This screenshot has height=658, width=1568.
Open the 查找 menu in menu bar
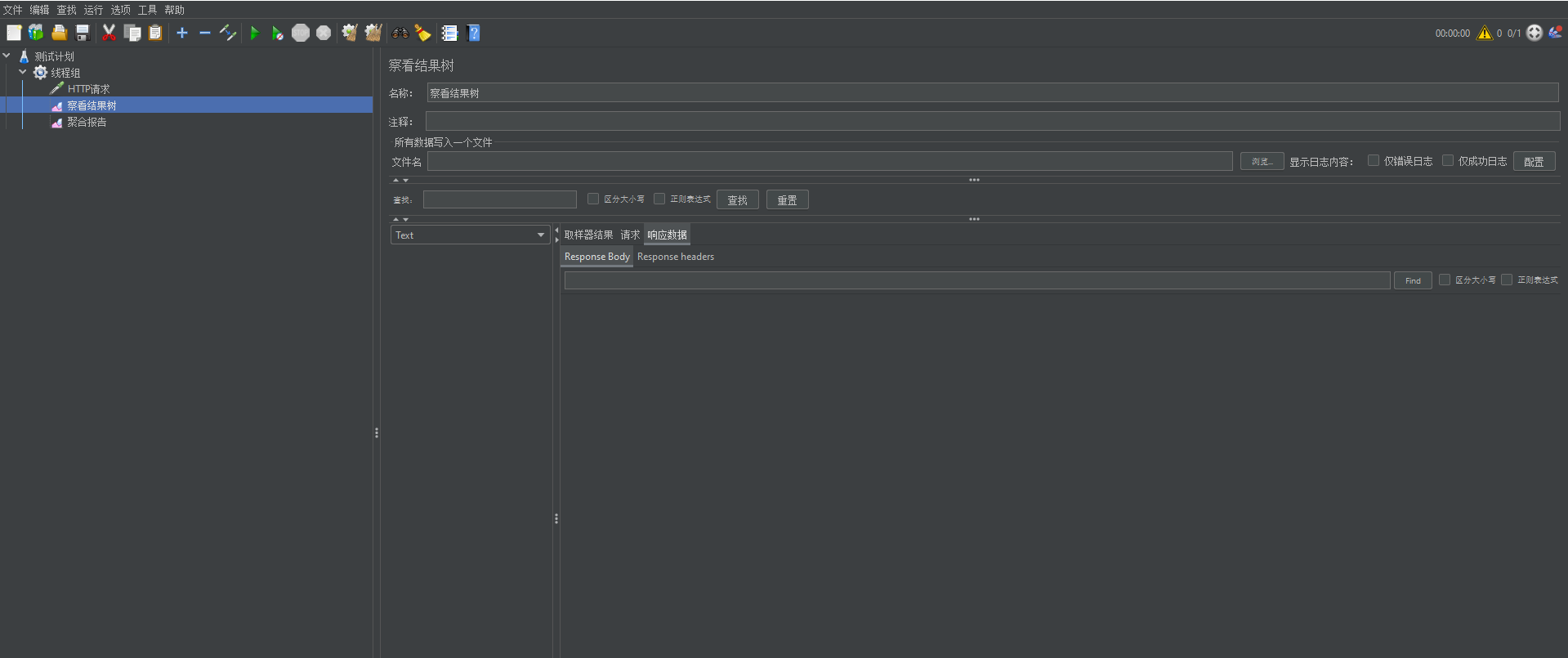pyautogui.click(x=66, y=10)
